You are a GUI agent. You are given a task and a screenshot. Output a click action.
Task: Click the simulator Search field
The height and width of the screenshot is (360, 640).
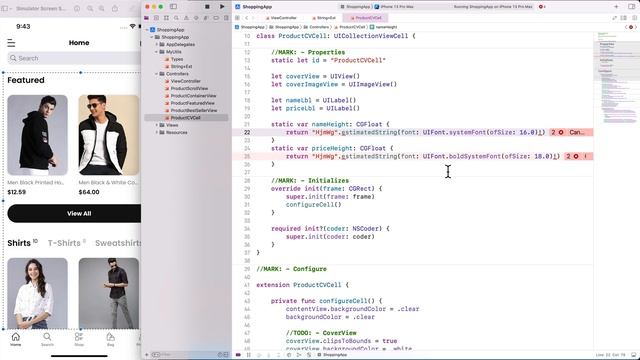(74, 58)
